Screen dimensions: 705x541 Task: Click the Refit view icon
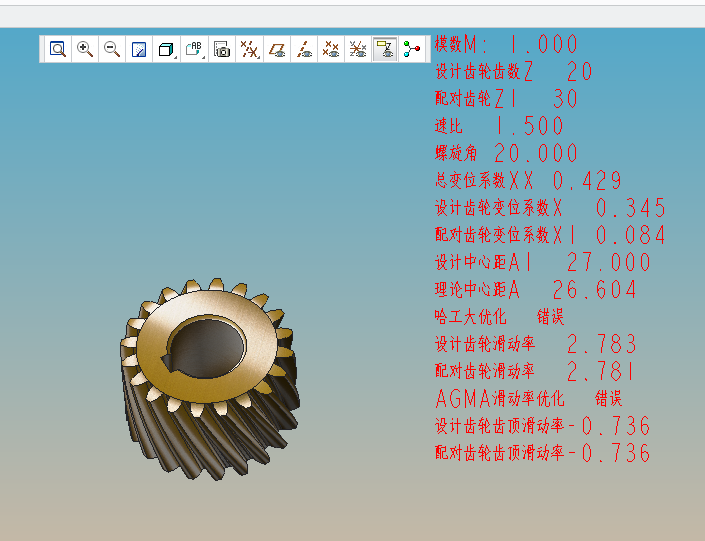pos(58,49)
